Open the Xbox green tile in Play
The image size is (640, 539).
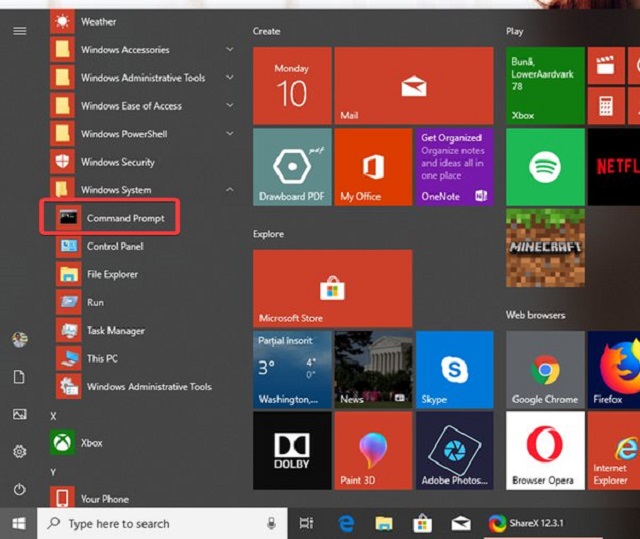tap(545, 86)
